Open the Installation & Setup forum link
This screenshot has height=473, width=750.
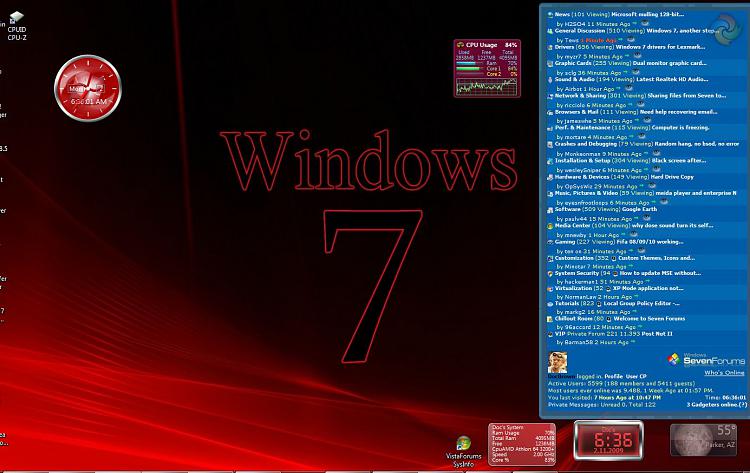pos(581,161)
